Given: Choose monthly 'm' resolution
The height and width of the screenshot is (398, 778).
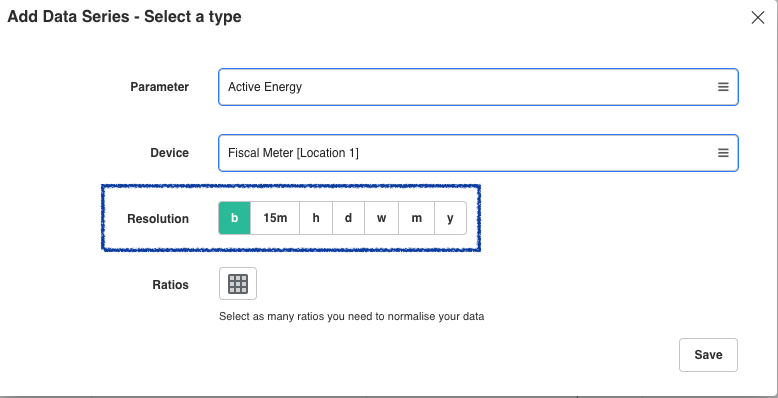Looking at the screenshot, I should 416,218.
